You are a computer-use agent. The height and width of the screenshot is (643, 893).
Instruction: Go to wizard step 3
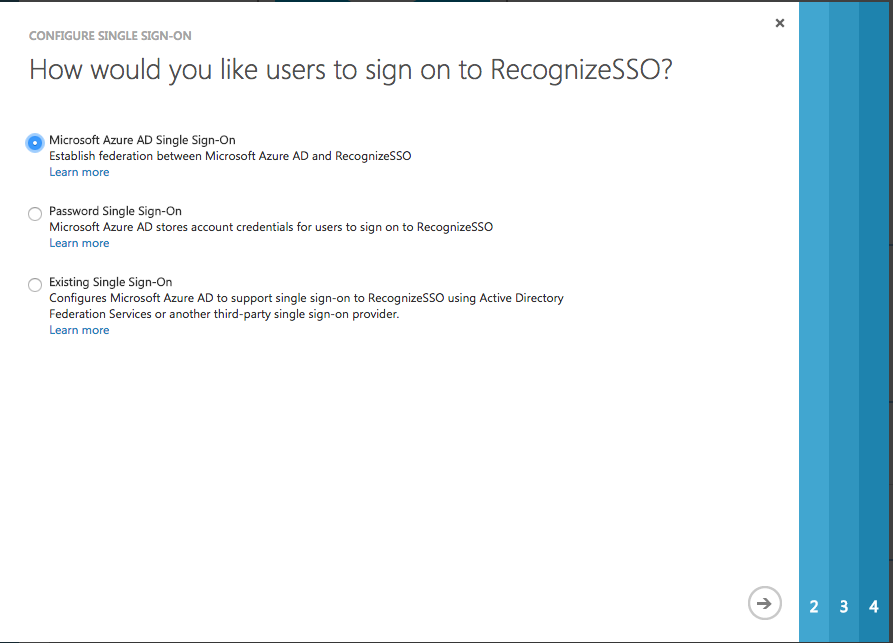click(843, 607)
